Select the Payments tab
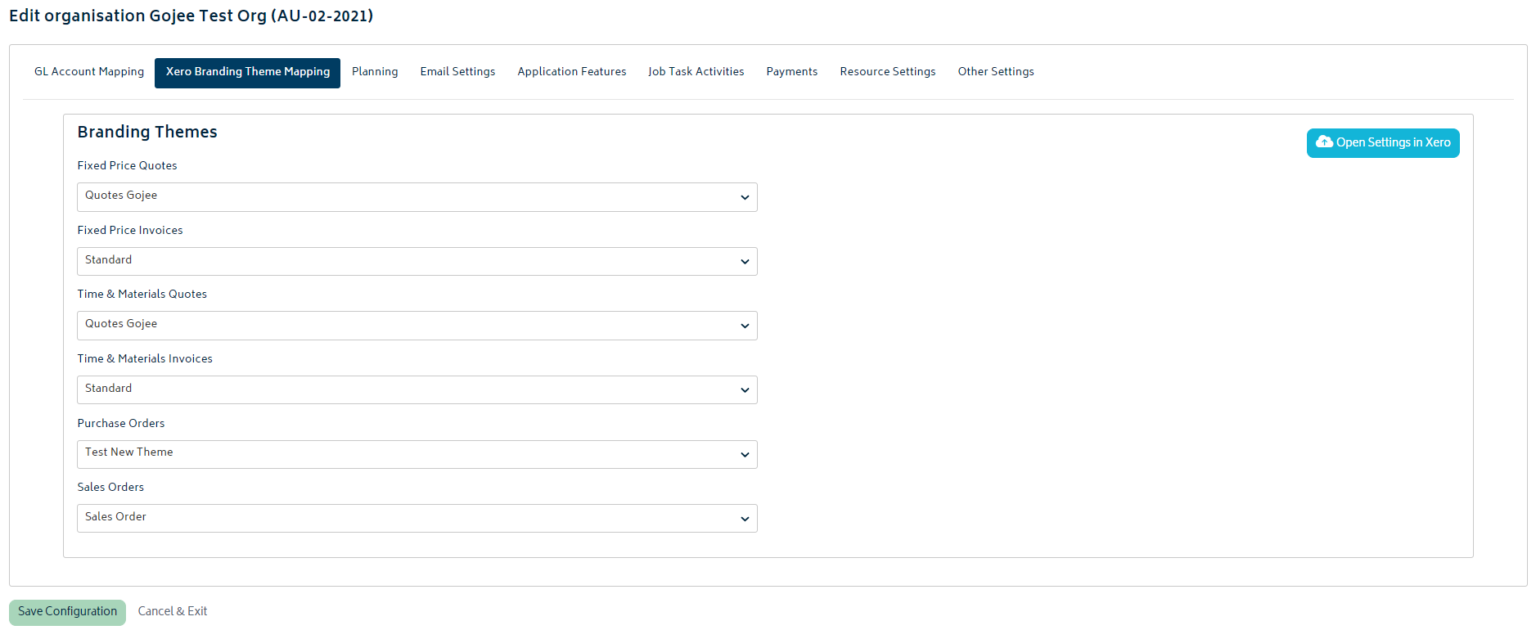 [791, 71]
